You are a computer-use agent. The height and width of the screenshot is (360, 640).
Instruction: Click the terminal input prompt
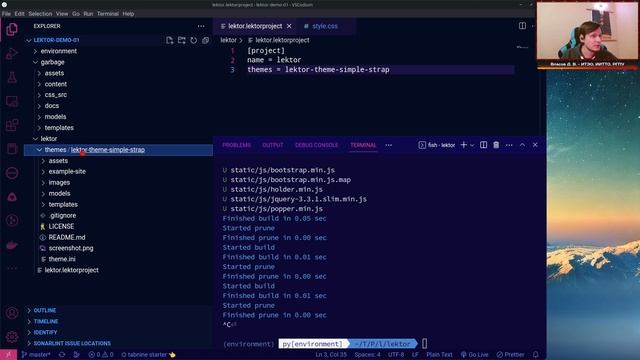tap(424, 344)
